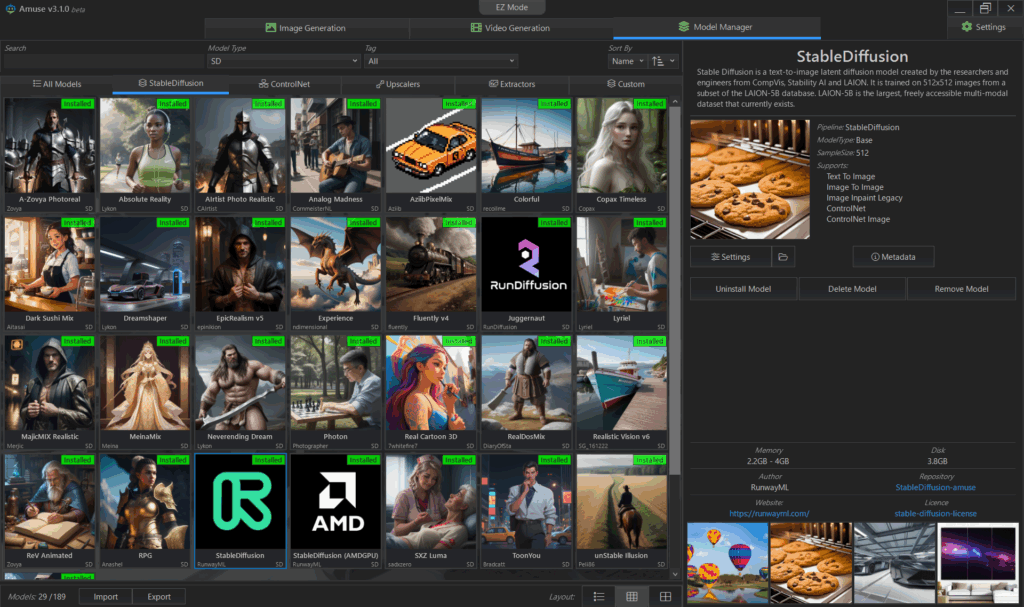This screenshot has width=1024, height=607.
Task: Click the Delete Model button
Action: (852, 289)
